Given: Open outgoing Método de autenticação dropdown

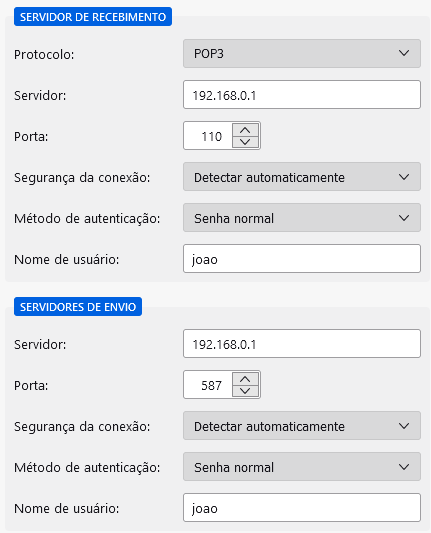Looking at the screenshot, I should coord(301,467).
